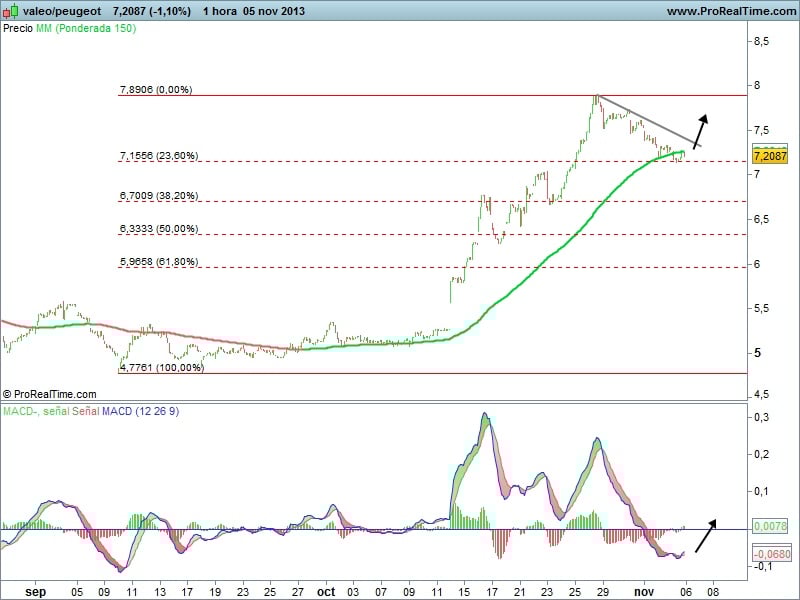Open the www.ProRealTime.com link

[x=731, y=11]
